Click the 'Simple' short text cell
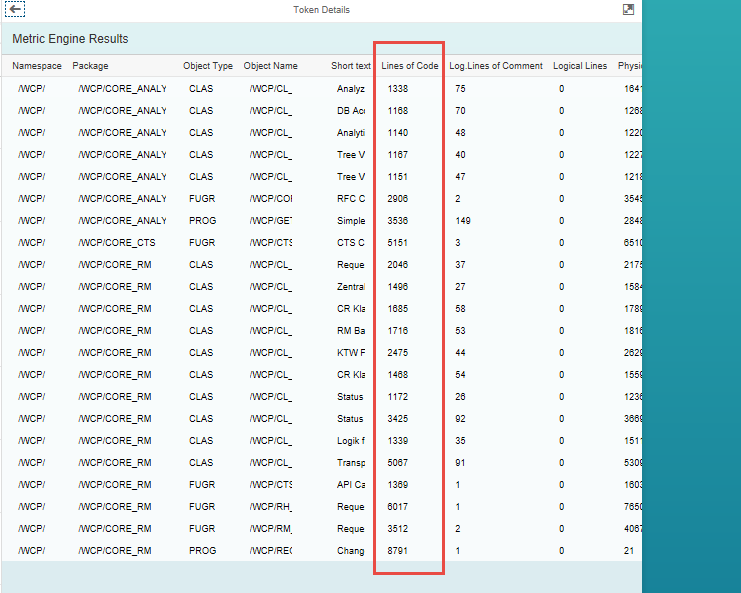 (351, 221)
